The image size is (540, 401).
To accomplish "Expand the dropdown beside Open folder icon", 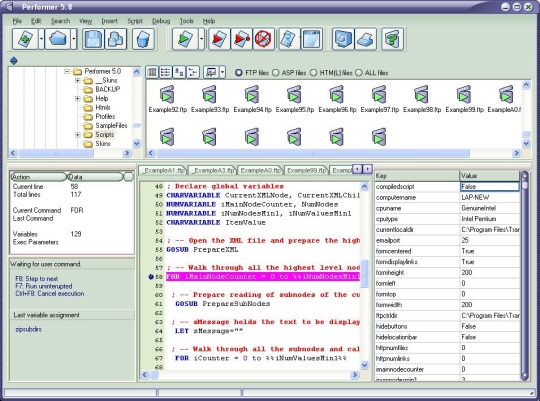I will tap(74, 39).
